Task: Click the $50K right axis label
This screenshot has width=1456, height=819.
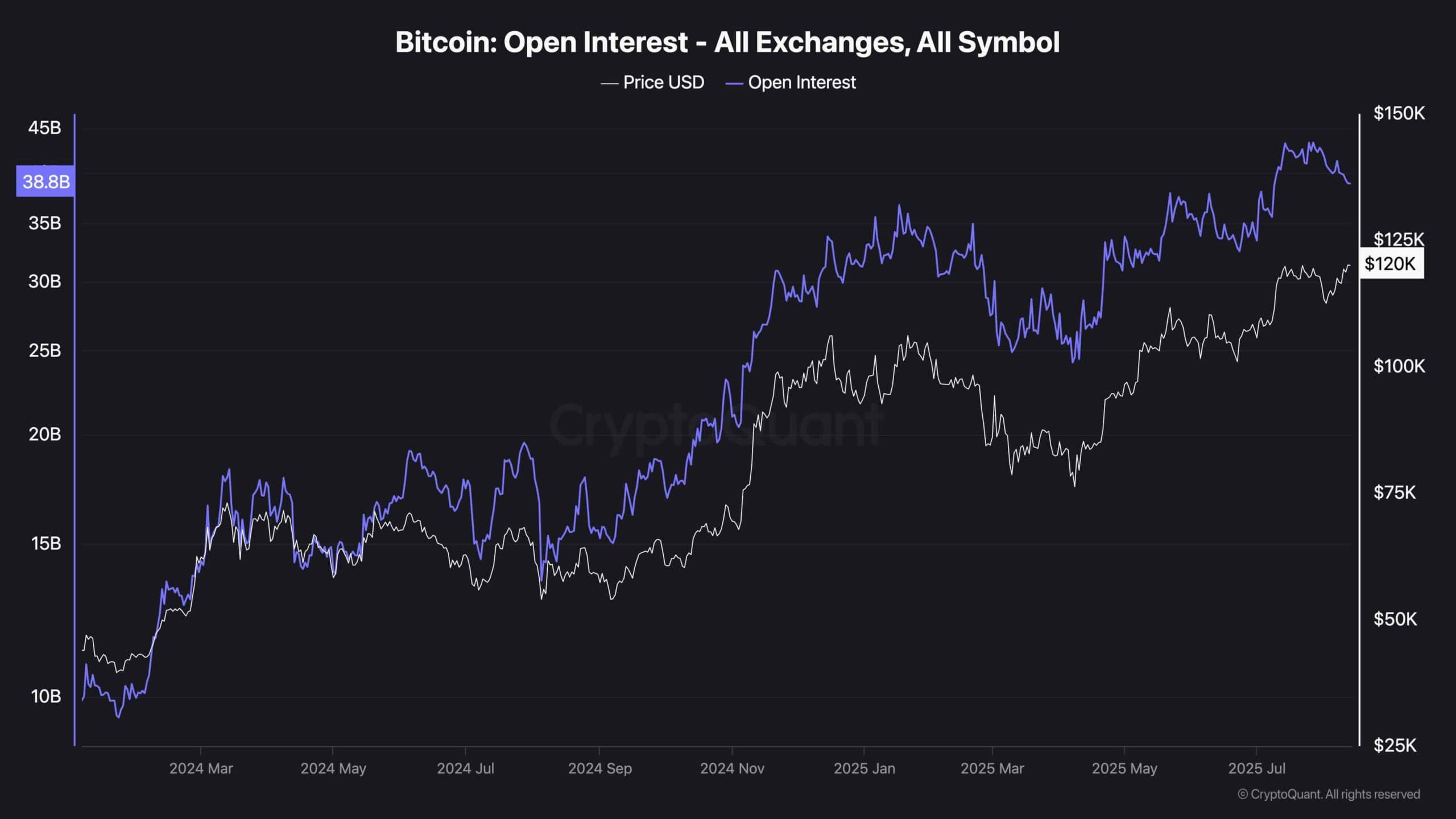Action: 1395,619
